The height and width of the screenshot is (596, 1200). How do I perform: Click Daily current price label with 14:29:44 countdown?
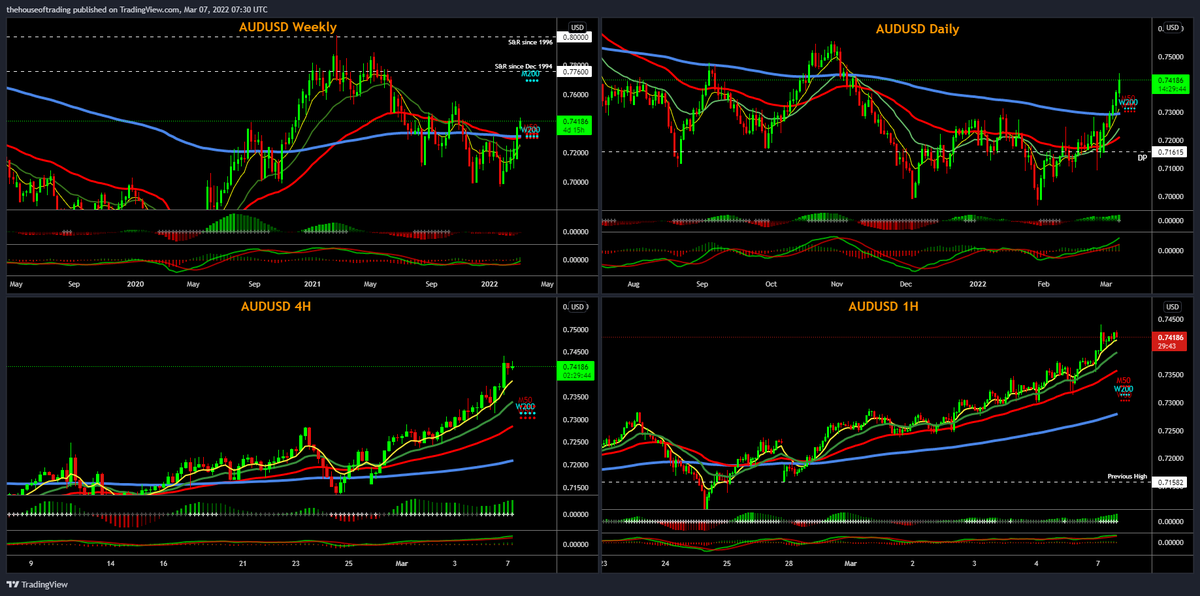1170,83
